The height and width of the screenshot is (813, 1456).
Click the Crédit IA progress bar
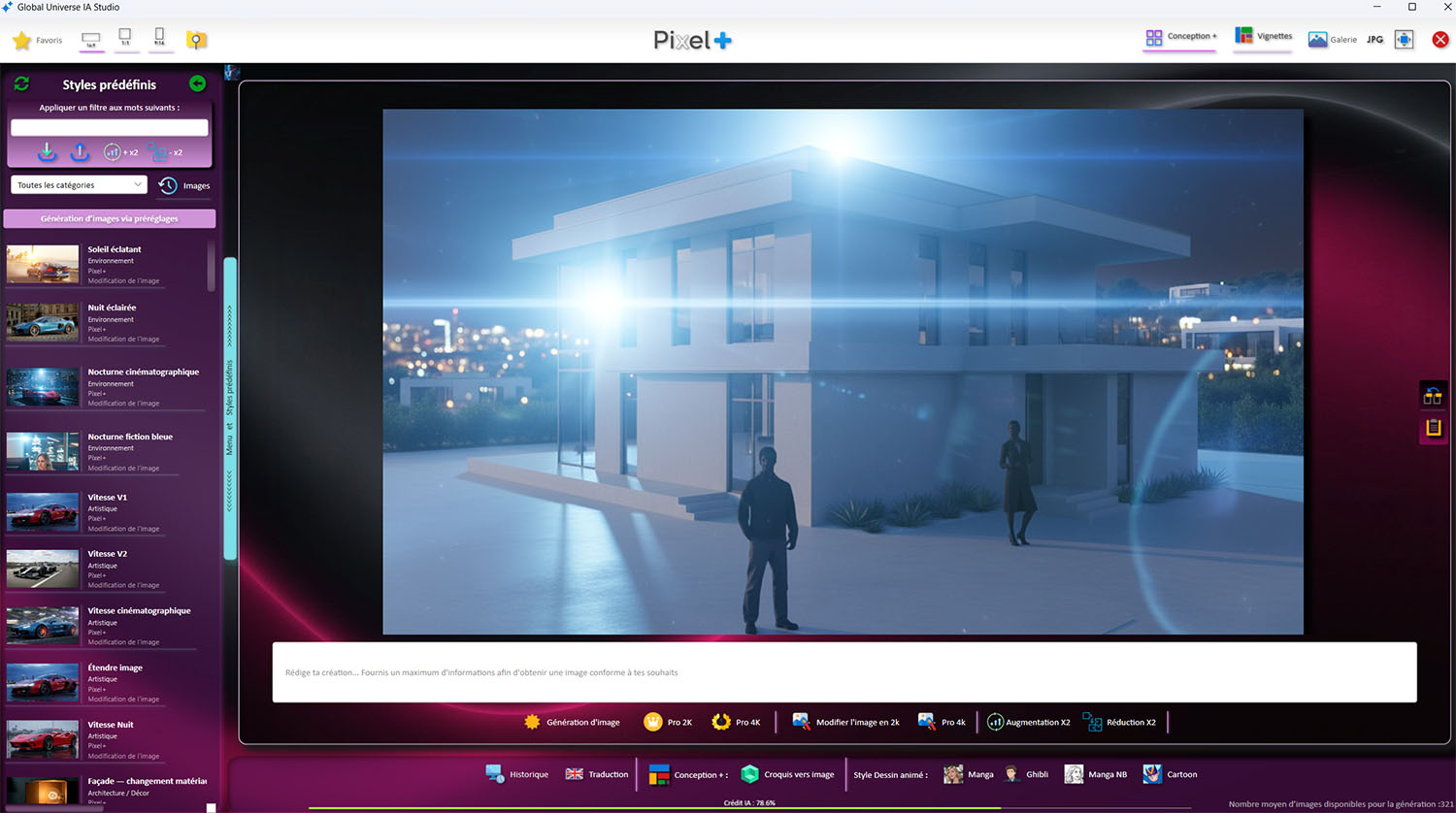pos(749,806)
